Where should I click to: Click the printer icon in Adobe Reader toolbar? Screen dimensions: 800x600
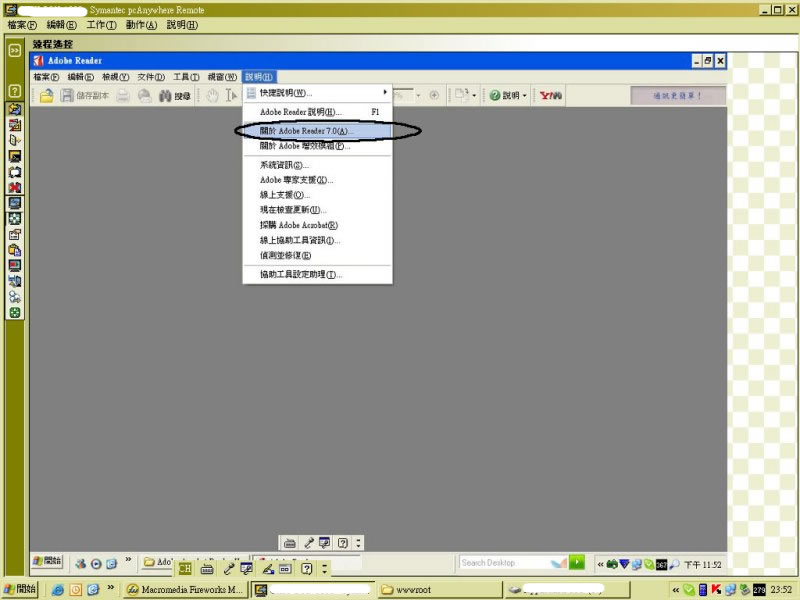pos(123,95)
